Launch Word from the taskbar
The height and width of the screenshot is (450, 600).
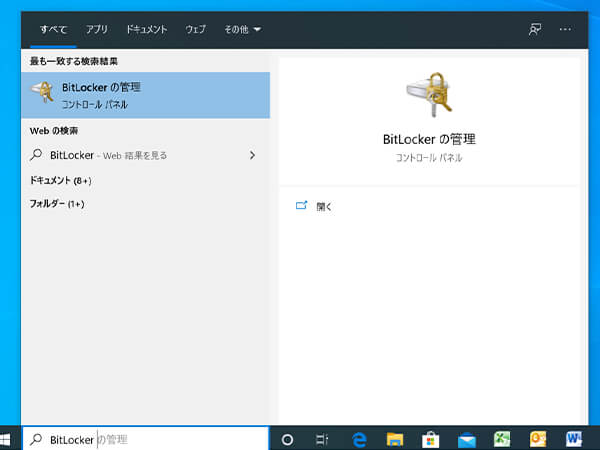click(x=574, y=439)
